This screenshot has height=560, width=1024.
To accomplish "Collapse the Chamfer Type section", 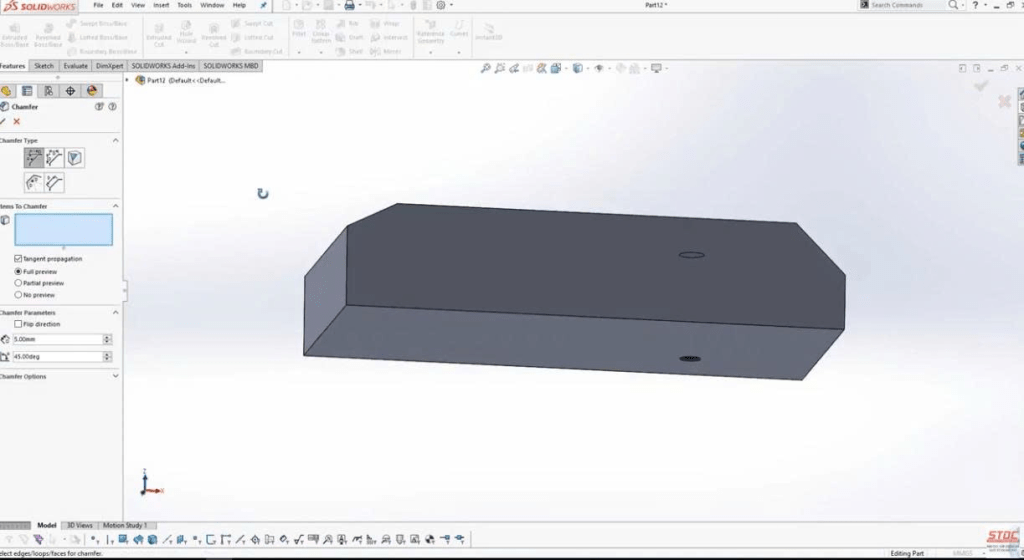I will tap(116, 140).
